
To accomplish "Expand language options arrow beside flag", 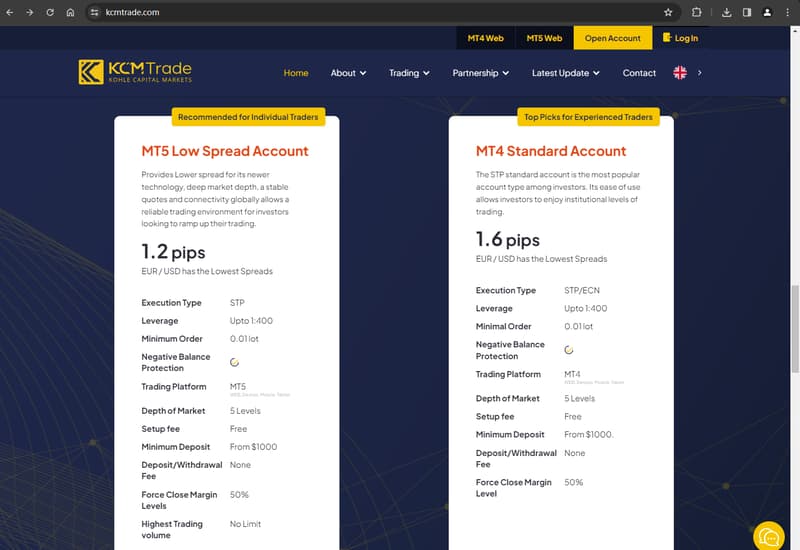I will pyautogui.click(x=699, y=73).
